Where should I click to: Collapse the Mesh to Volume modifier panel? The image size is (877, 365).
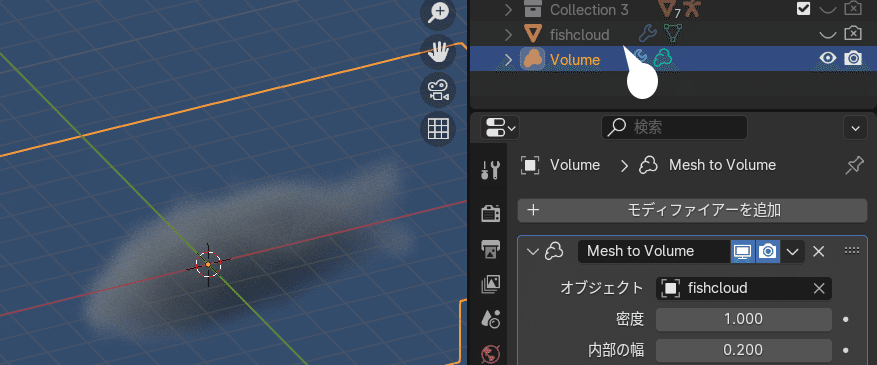tap(533, 252)
